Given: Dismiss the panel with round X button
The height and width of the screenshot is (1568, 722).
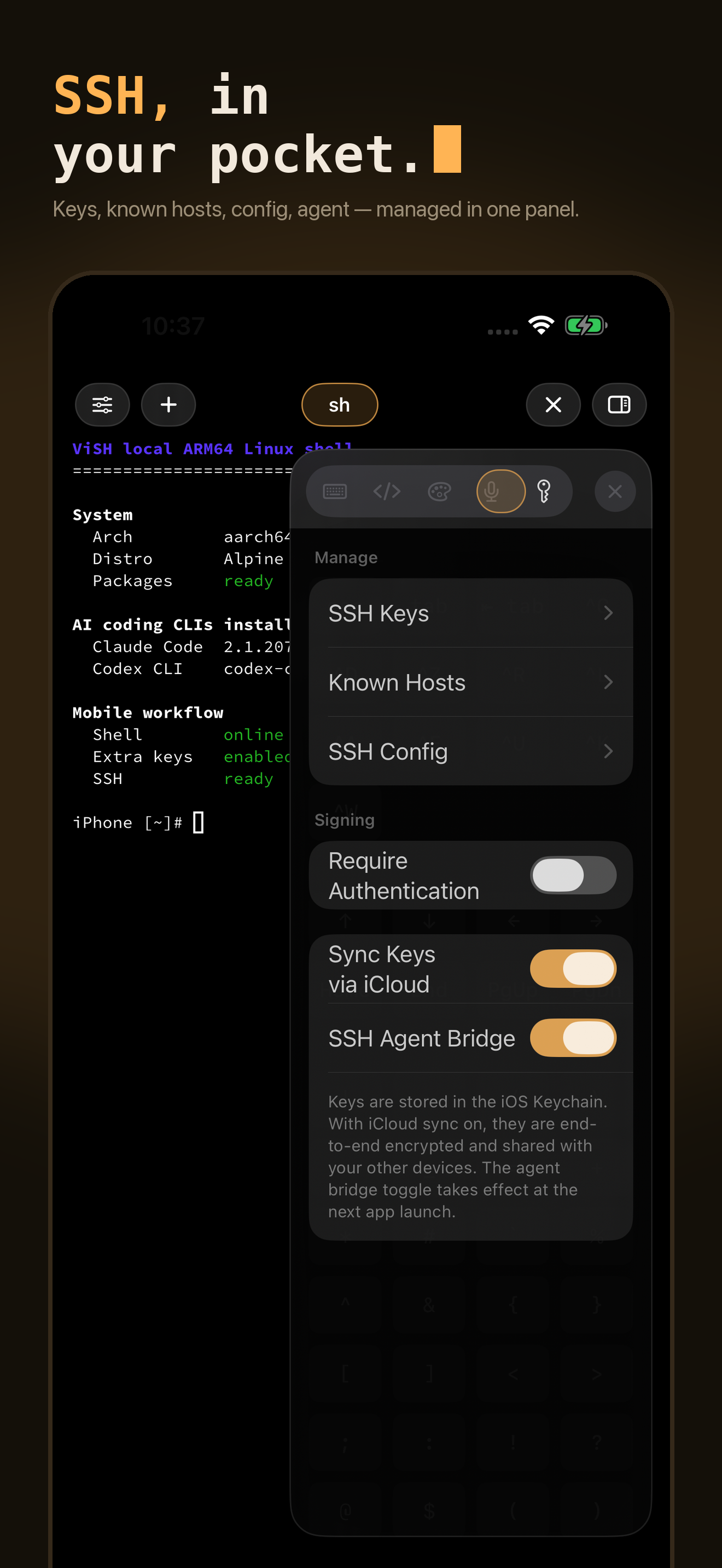Looking at the screenshot, I should point(615,491).
